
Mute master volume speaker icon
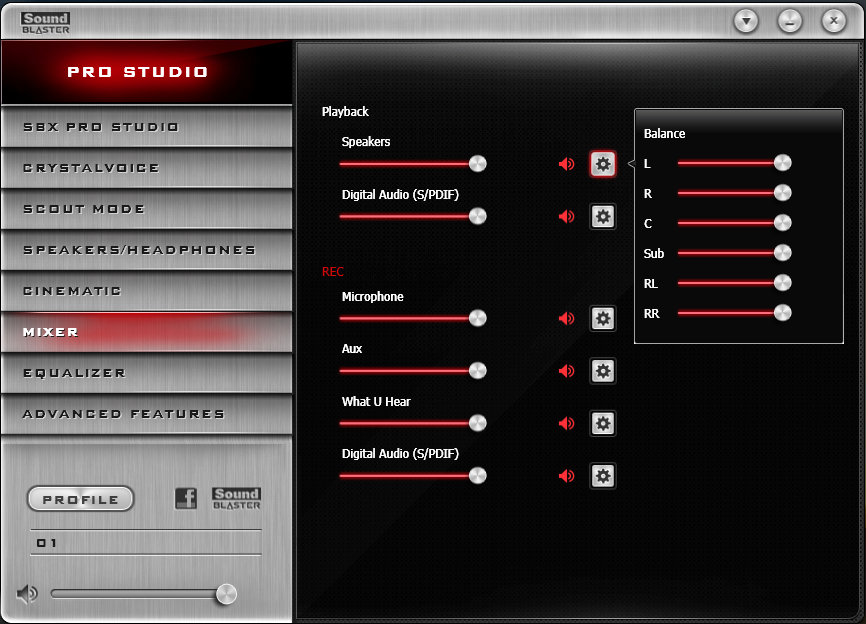tap(27, 594)
